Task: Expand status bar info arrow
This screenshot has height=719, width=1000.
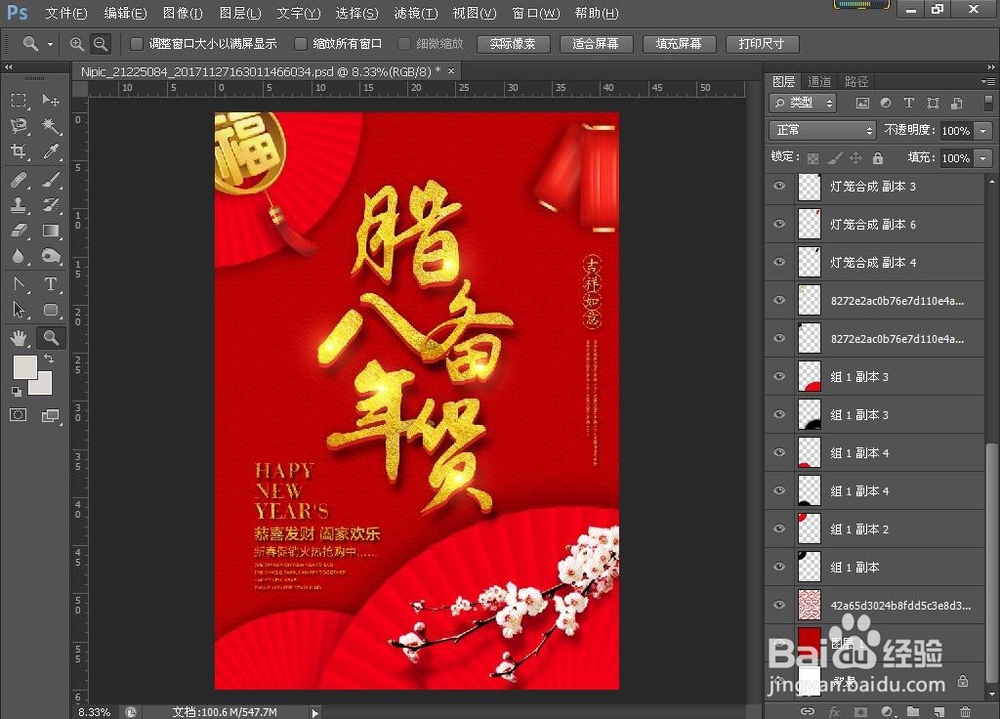Action: 315,712
